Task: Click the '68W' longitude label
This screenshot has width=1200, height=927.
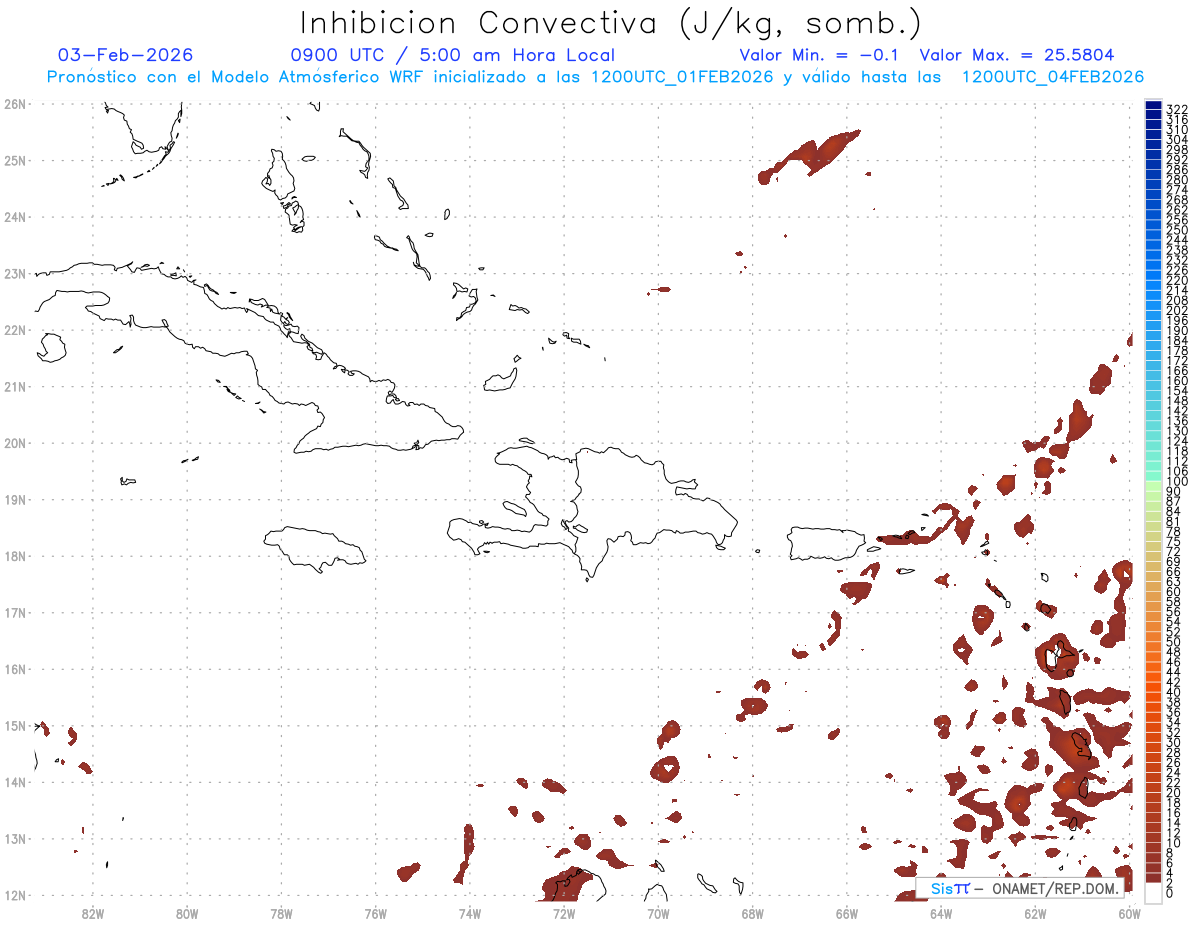Action: point(753,912)
